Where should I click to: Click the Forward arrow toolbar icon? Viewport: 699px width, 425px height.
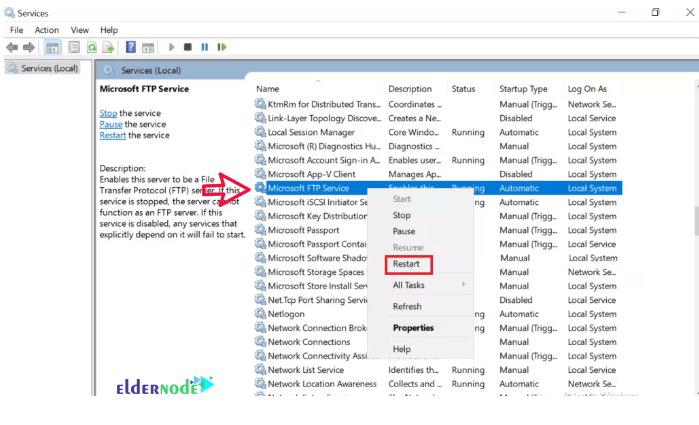click(29, 47)
